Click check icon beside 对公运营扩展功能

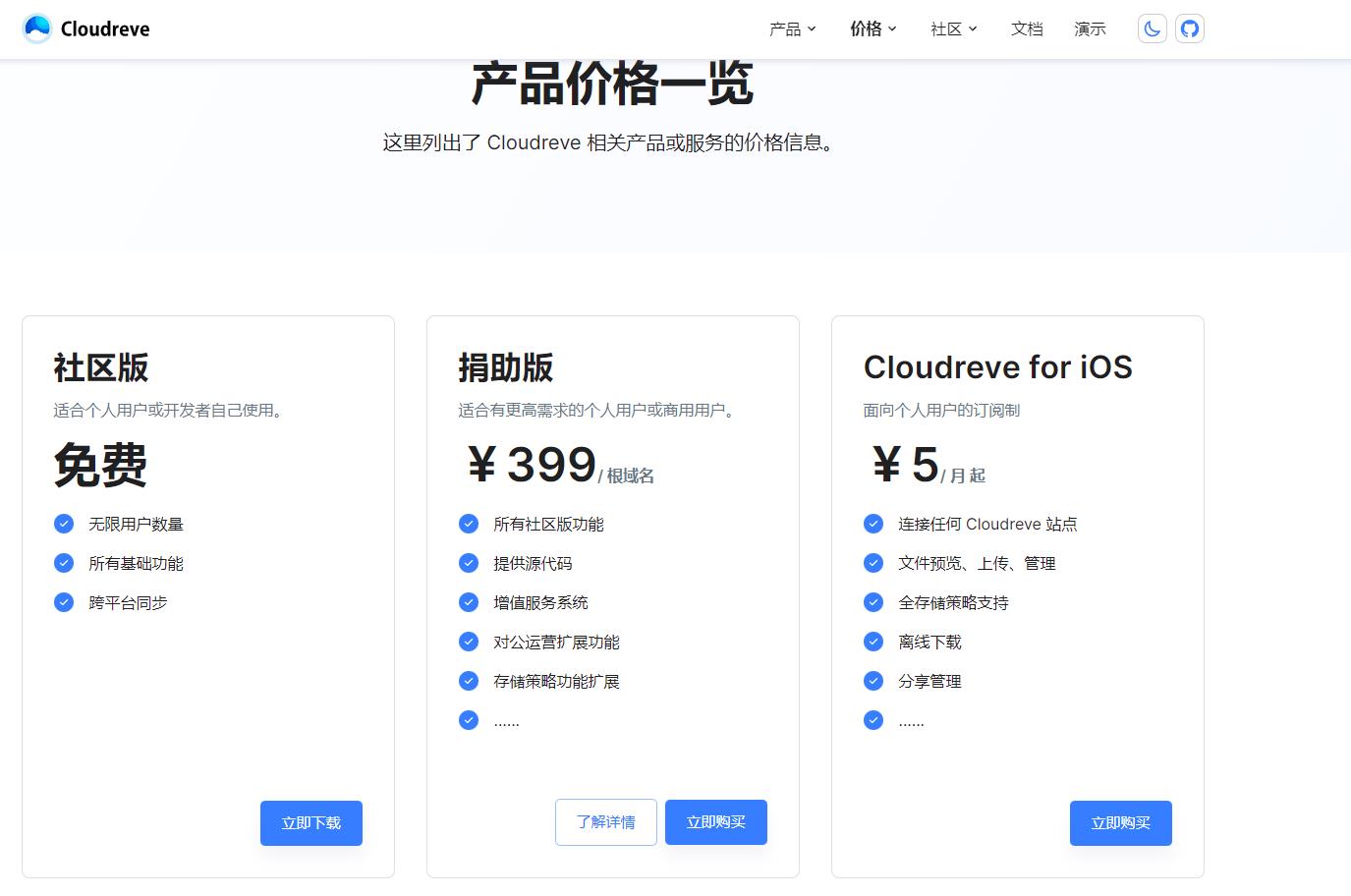(x=469, y=642)
